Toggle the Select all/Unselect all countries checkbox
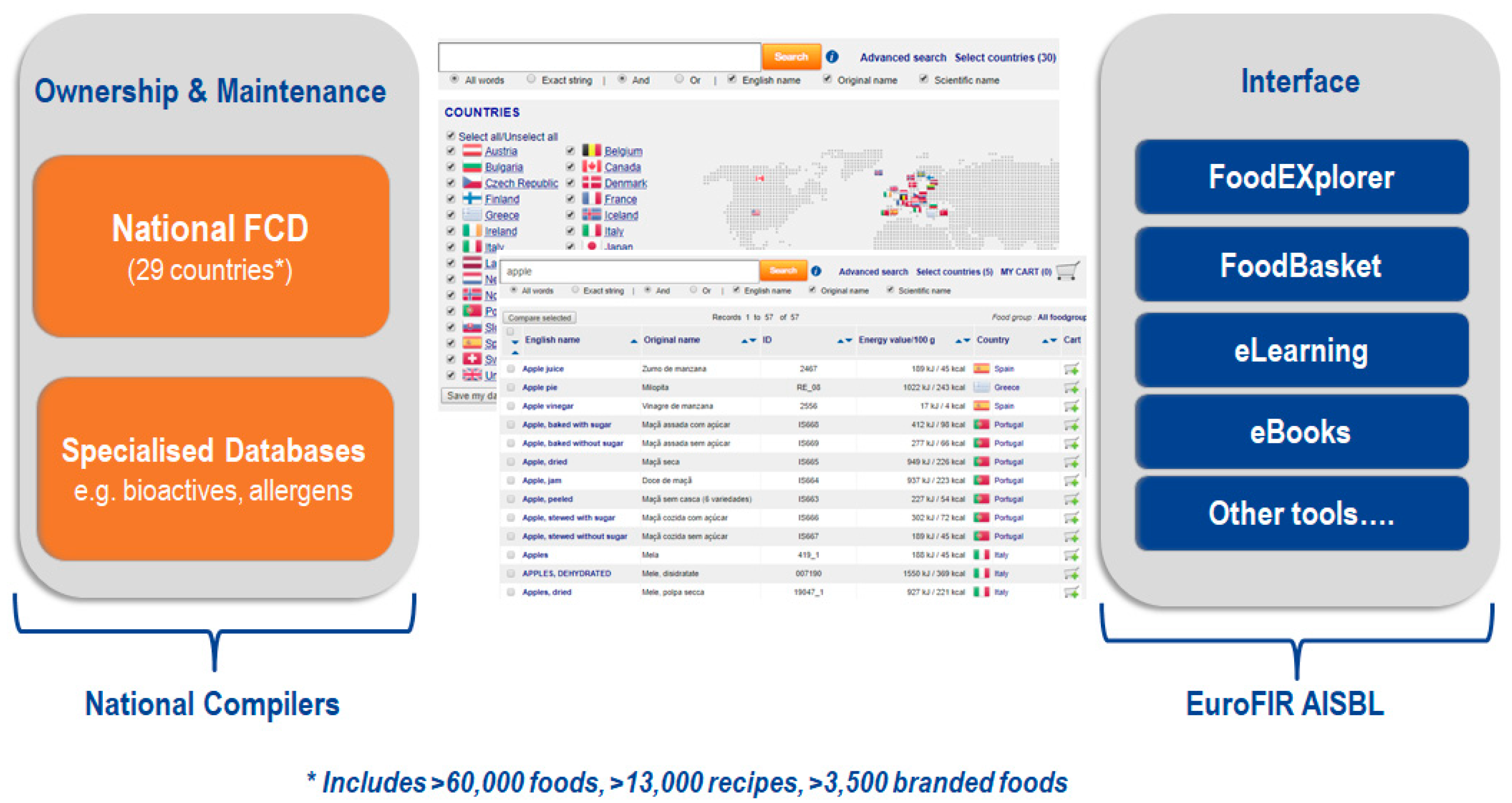The height and width of the screenshot is (803, 1512). 451,135
